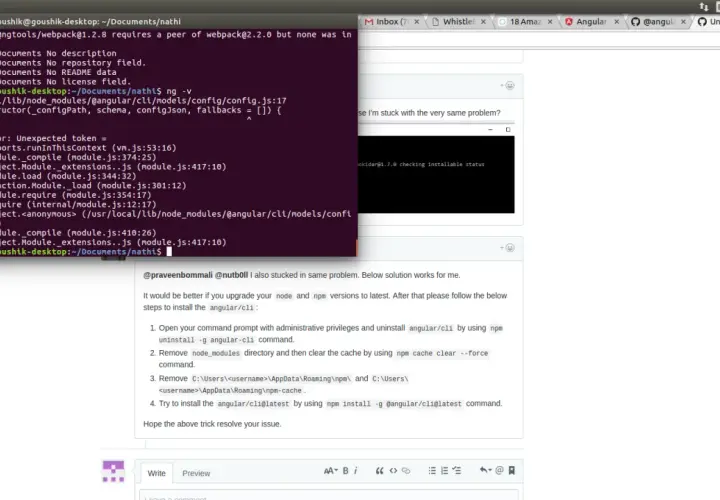This screenshot has height=500, width=720.
Task: Insert a numbered list
Action: [x=444, y=471]
